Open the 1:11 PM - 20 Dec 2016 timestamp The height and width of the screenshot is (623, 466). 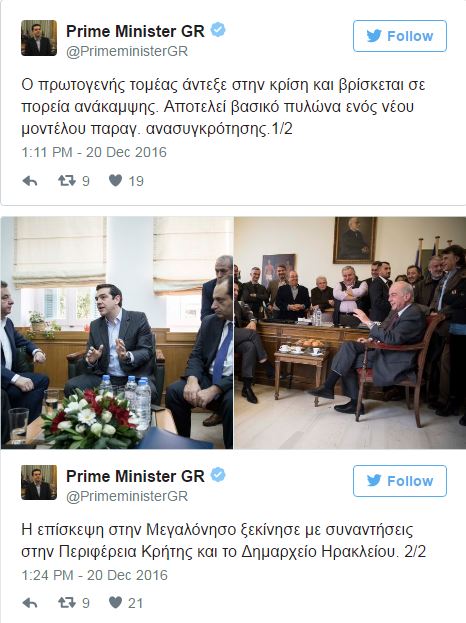coord(94,153)
